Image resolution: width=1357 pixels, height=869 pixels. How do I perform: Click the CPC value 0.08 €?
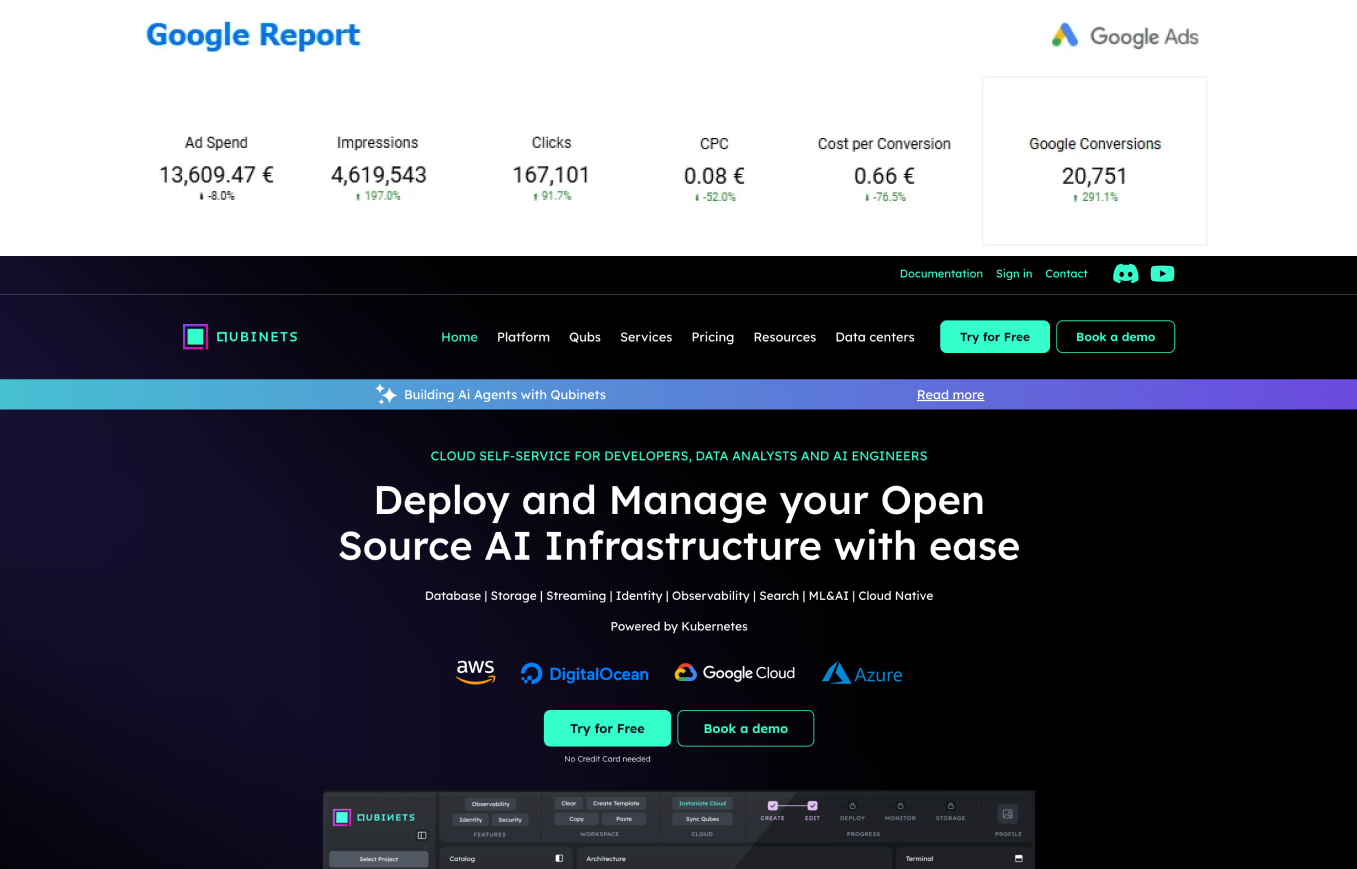(714, 176)
